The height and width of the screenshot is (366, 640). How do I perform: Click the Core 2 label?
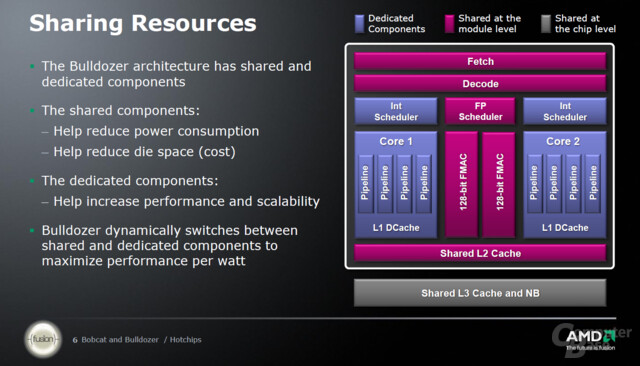click(563, 141)
